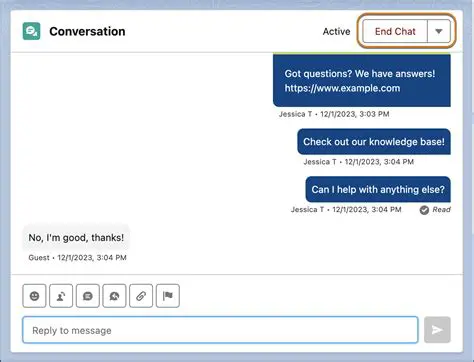This screenshot has width=474, height=362.
Task: Raise a flag for supervisor help
Action: pos(168,296)
